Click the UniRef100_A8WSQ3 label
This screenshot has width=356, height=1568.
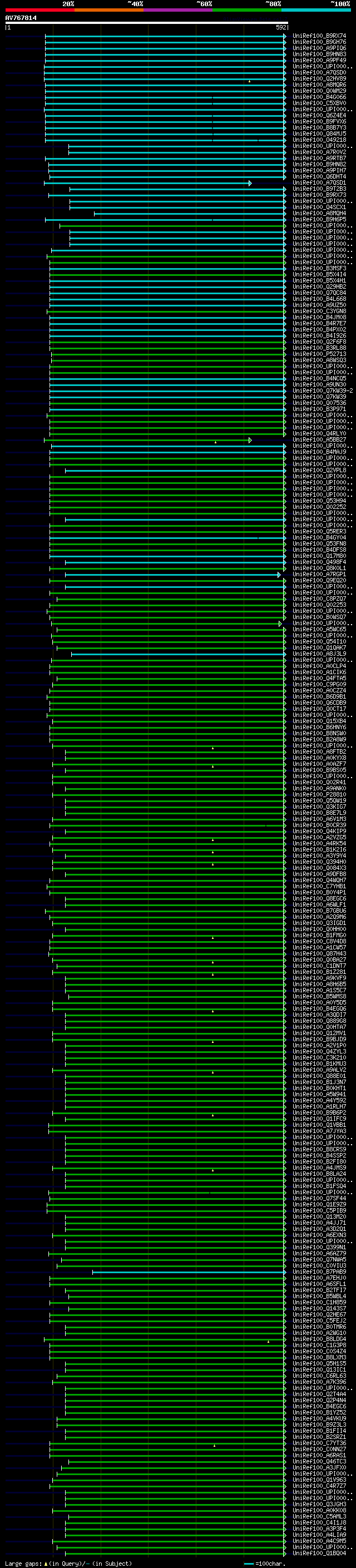pos(319,360)
